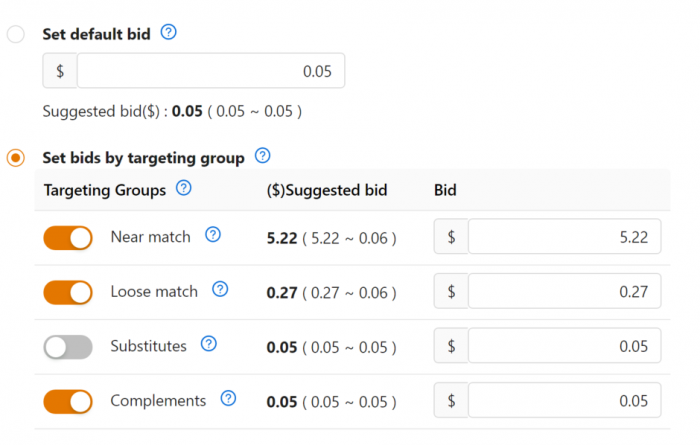Screen dimensions: 700x445
Task: Click Targeting Groups header help icon
Action: point(183,188)
